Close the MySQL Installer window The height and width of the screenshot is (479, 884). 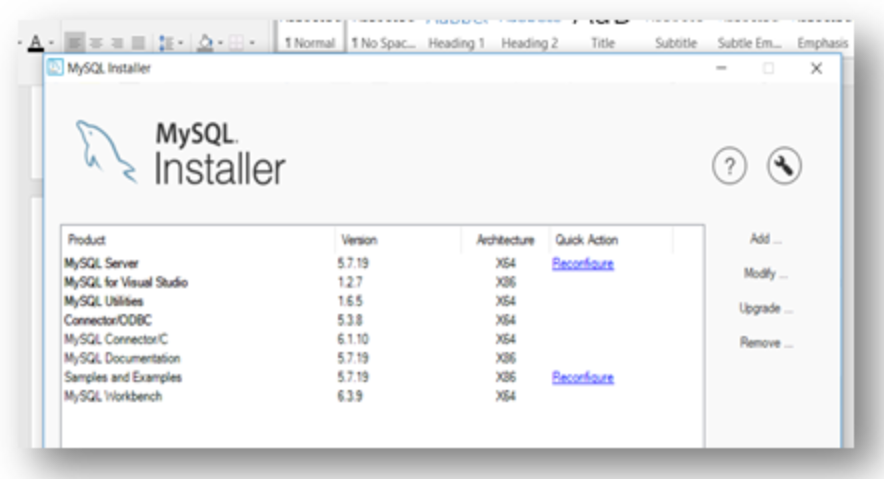816,68
